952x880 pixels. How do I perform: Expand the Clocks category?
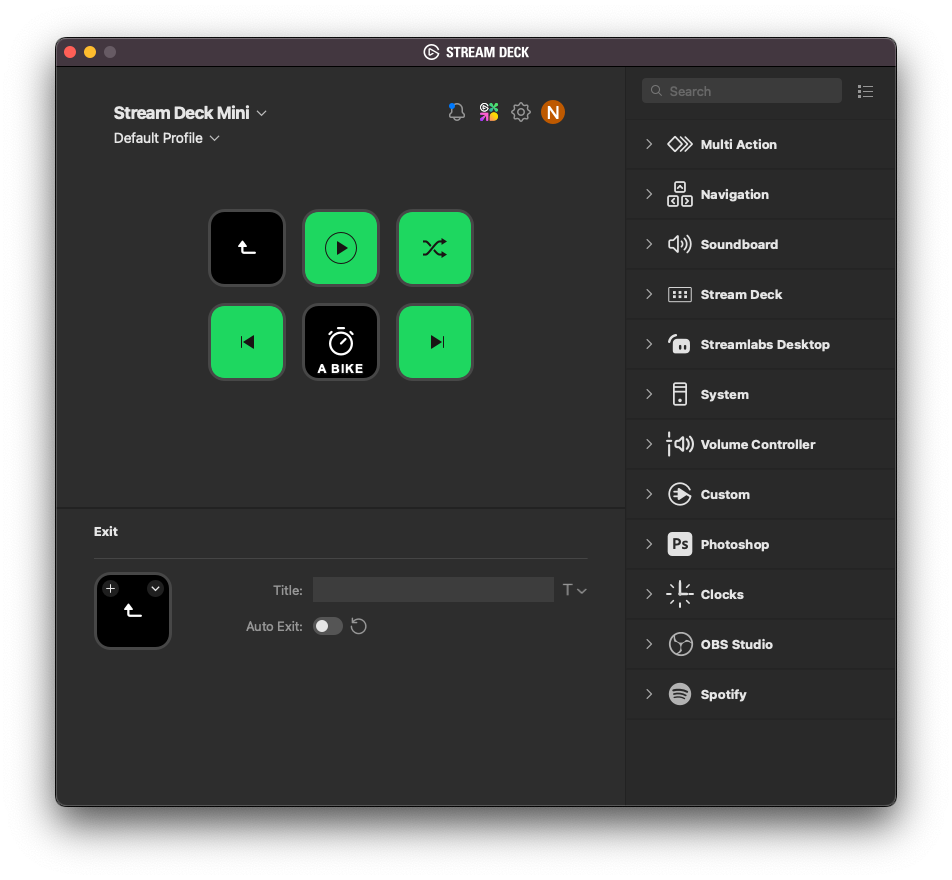point(648,594)
